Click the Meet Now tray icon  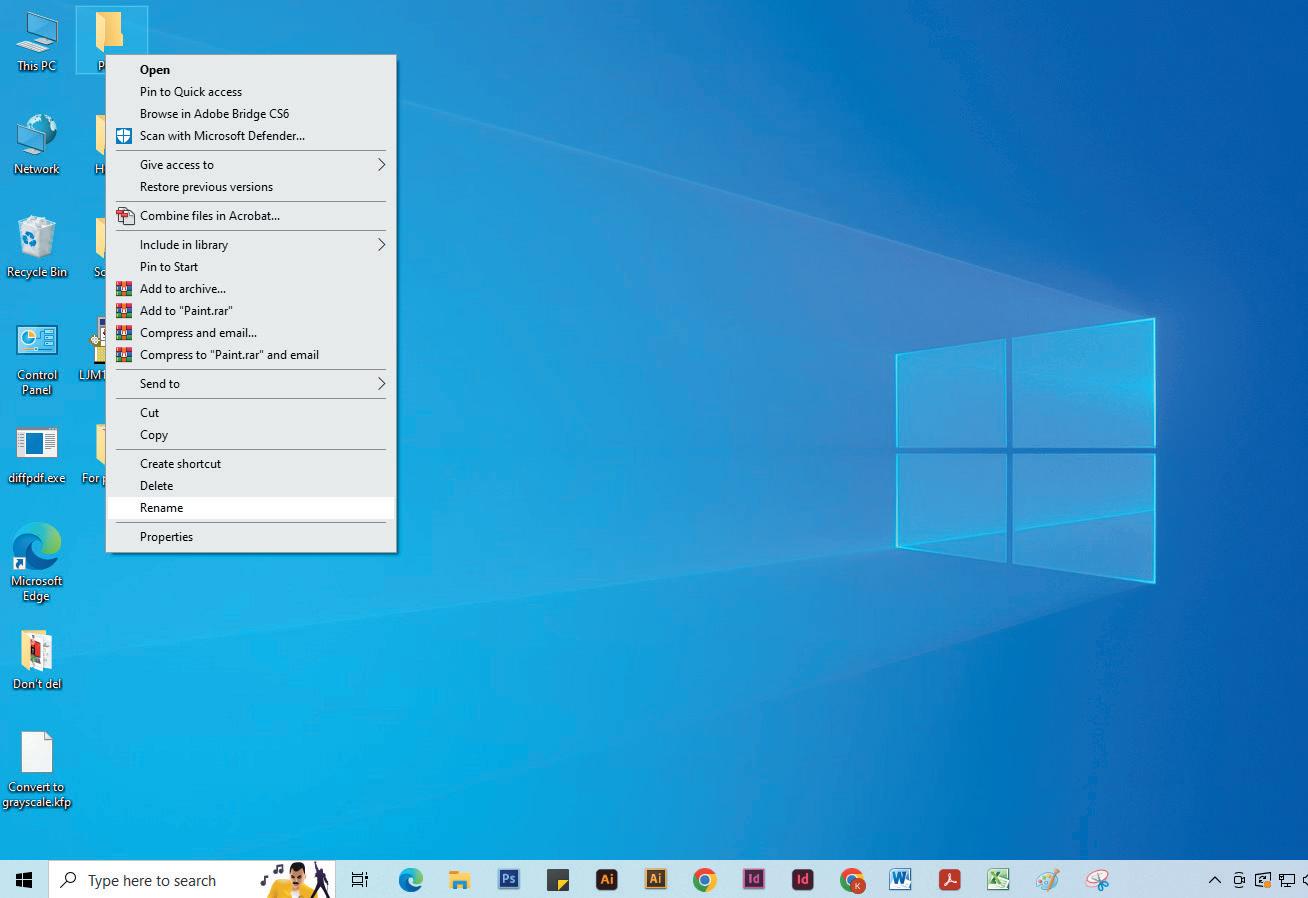[1239, 880]
